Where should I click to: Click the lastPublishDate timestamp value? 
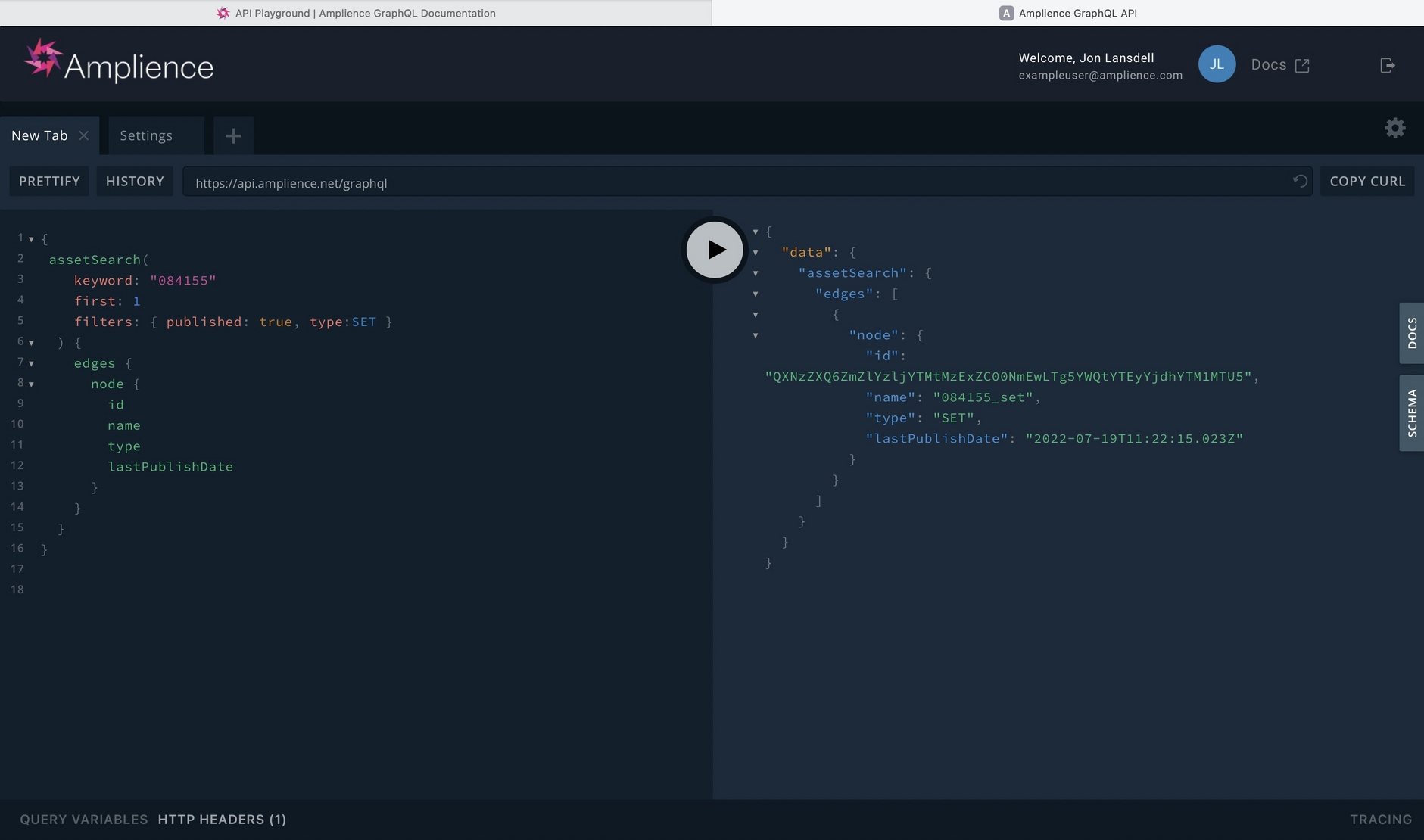[x=1134, y=439]
